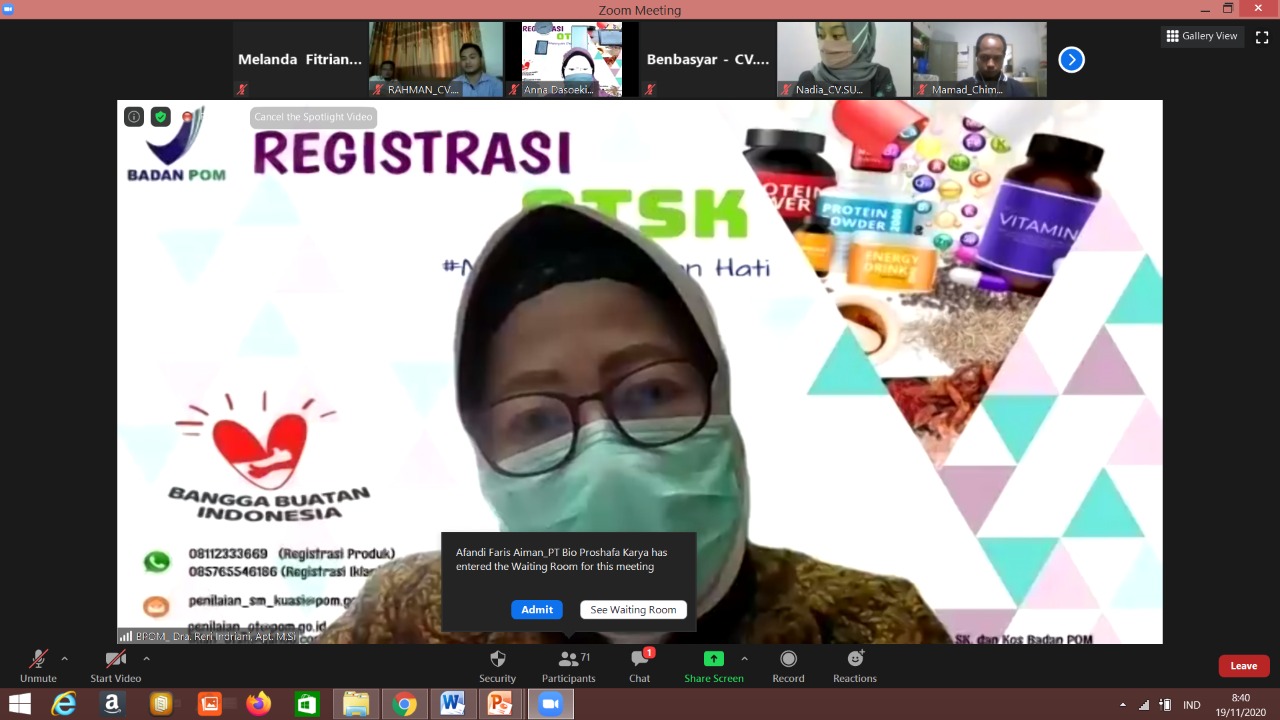Click the green encryption shield icon
The height and width of the screenshot is (720, 1280).
tap(161, 117)
